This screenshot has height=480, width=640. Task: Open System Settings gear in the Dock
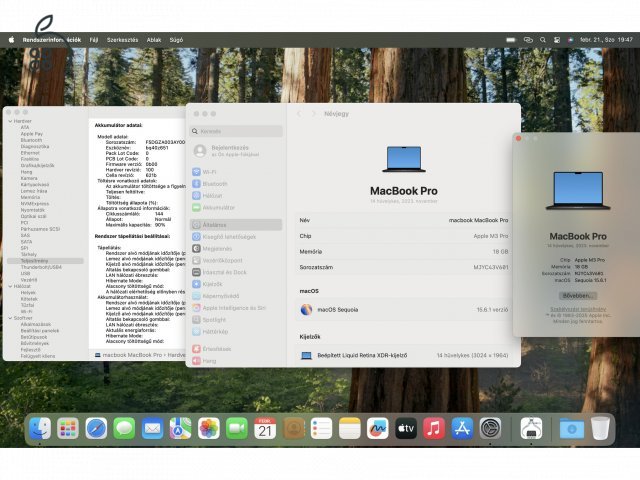point(490,429)
